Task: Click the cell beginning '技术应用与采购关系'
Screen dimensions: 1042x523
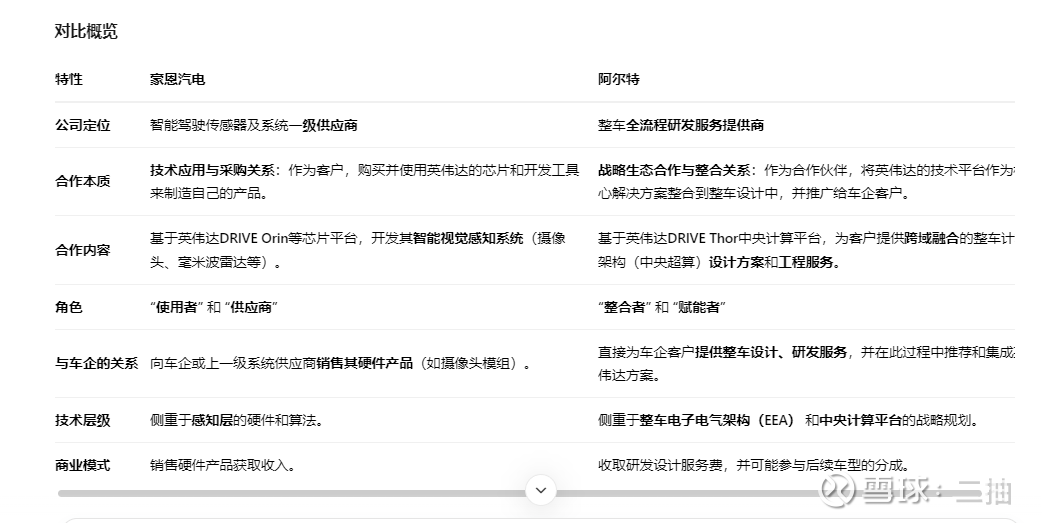Action: (x=365, y=181)
